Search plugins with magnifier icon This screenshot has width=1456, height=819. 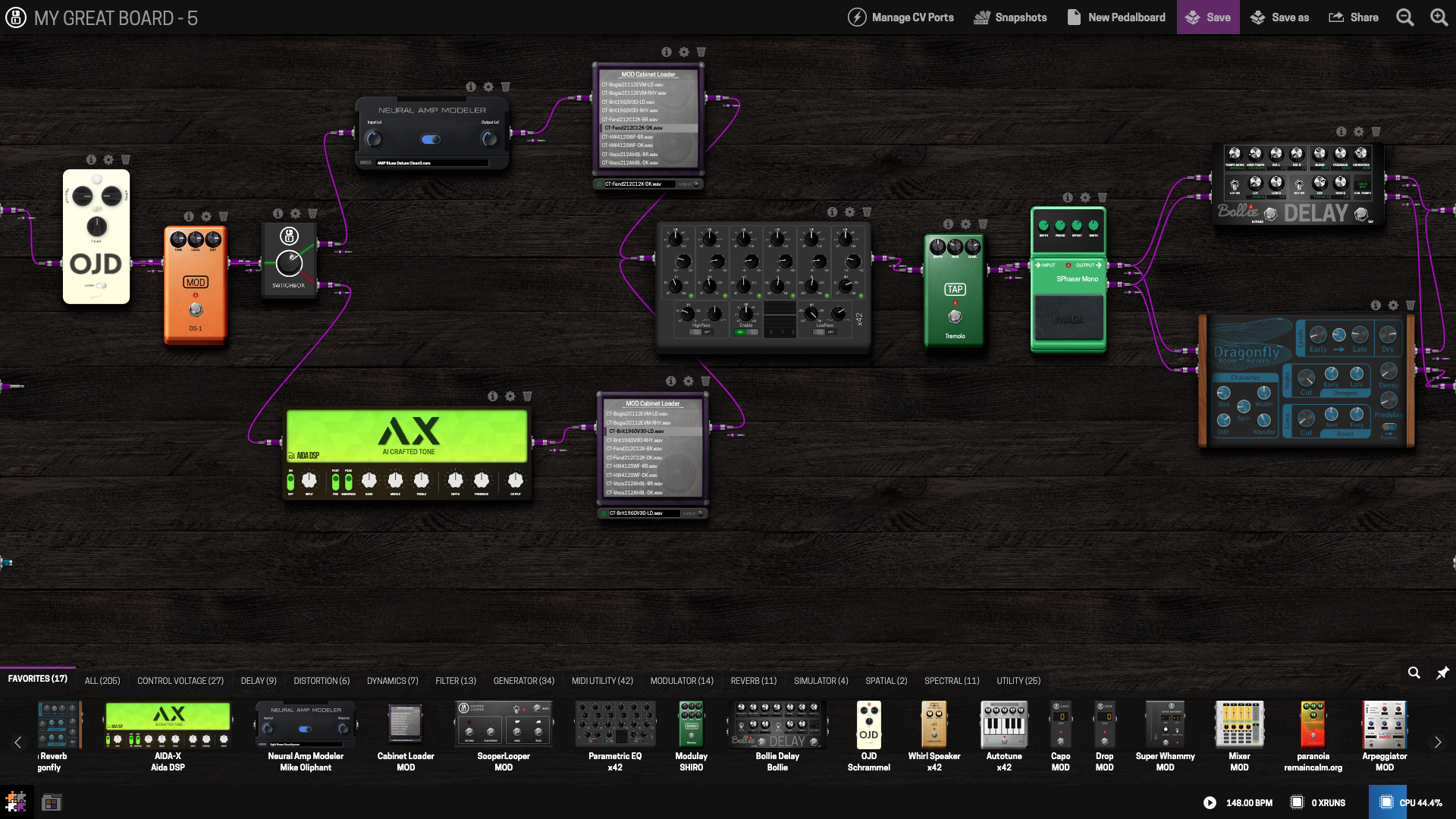tap(1414, 673)
